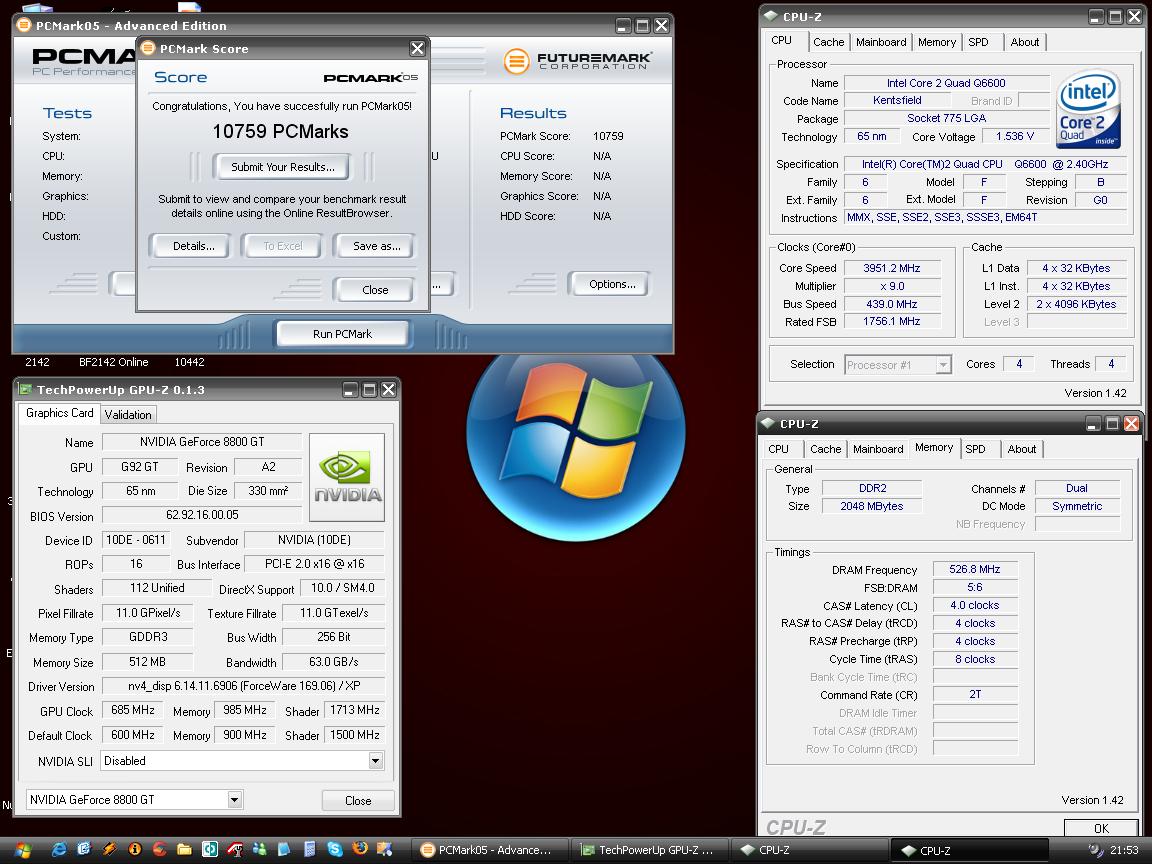Launch Firefox from quick launch

click(360, 849)
